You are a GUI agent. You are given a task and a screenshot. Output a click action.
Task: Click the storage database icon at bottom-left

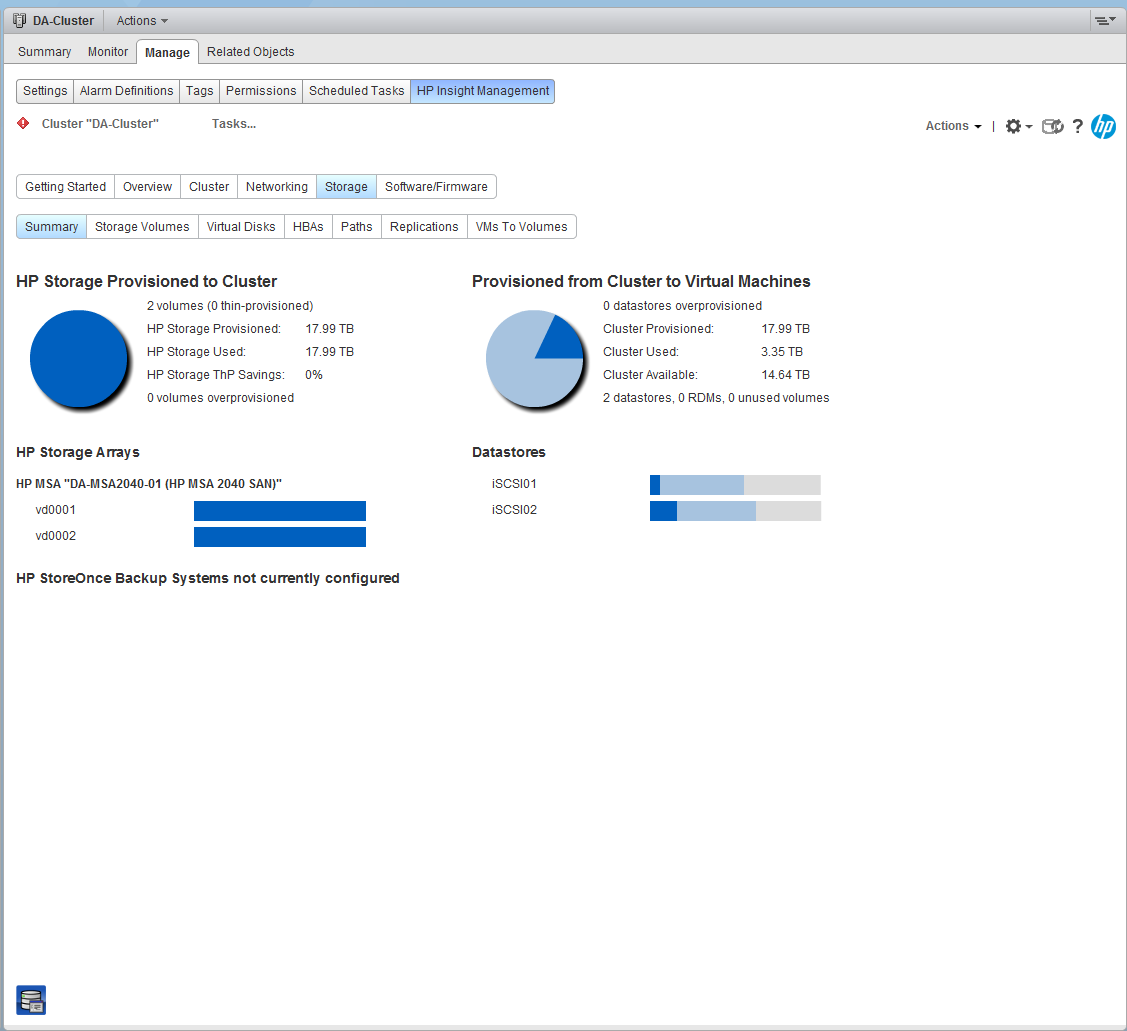(31, 1000)
